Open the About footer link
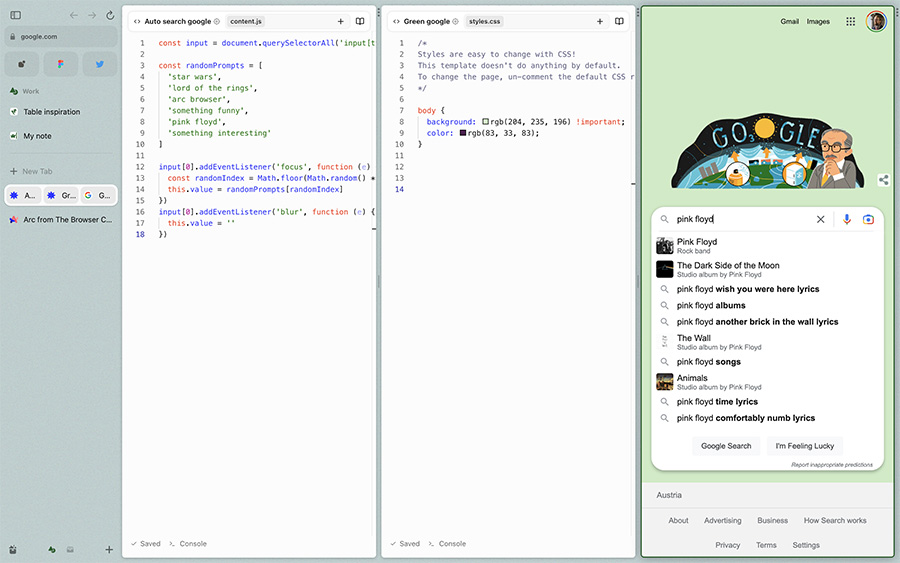The height and width of the screenshot is (563, 900). click(x=678, y=521)
